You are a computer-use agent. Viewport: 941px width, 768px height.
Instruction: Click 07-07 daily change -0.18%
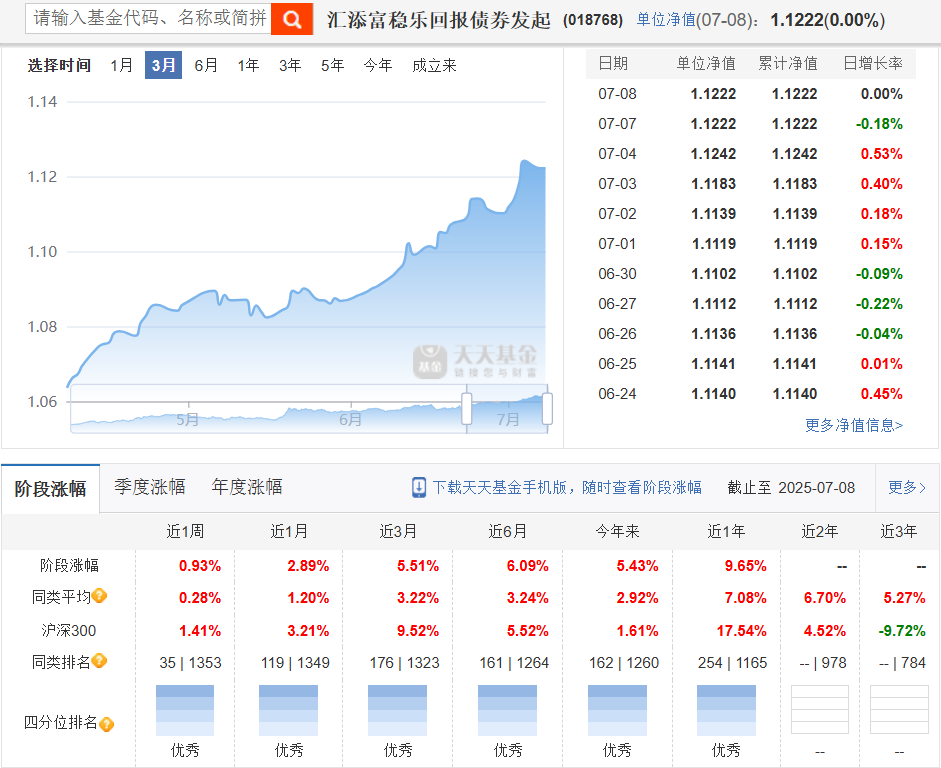tap(879, 124)
